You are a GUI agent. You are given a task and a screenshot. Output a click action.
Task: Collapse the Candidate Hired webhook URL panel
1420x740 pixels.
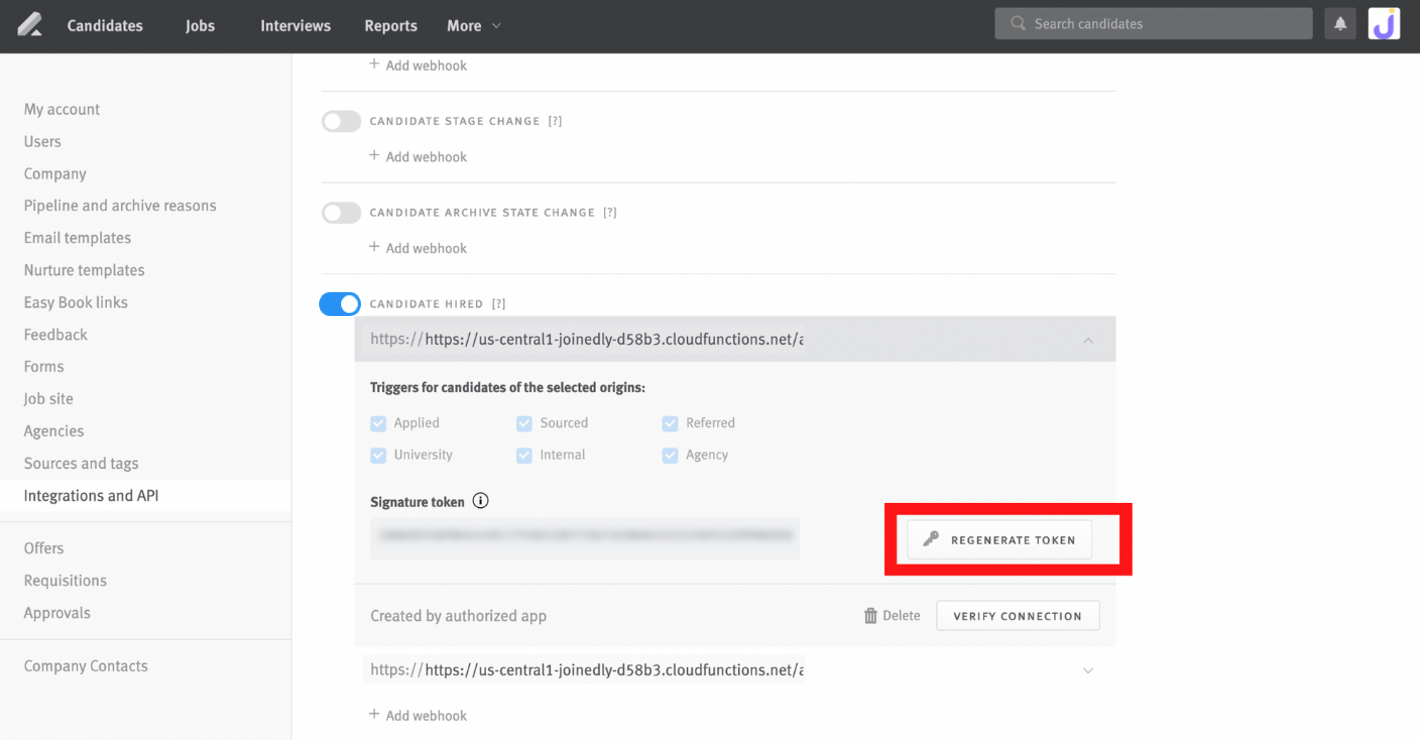1088,339
